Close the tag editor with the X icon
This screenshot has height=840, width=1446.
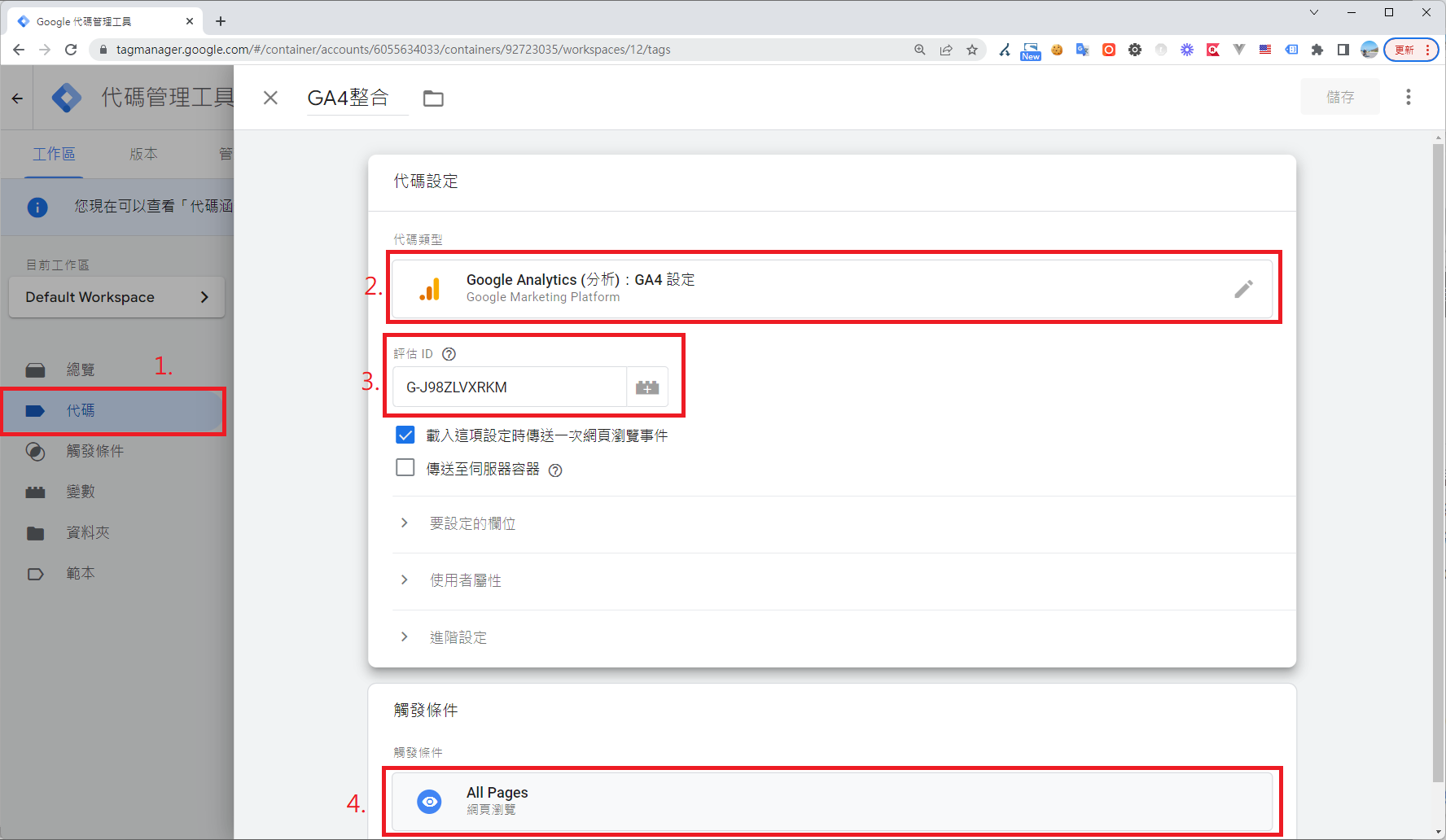coord(271,98)
